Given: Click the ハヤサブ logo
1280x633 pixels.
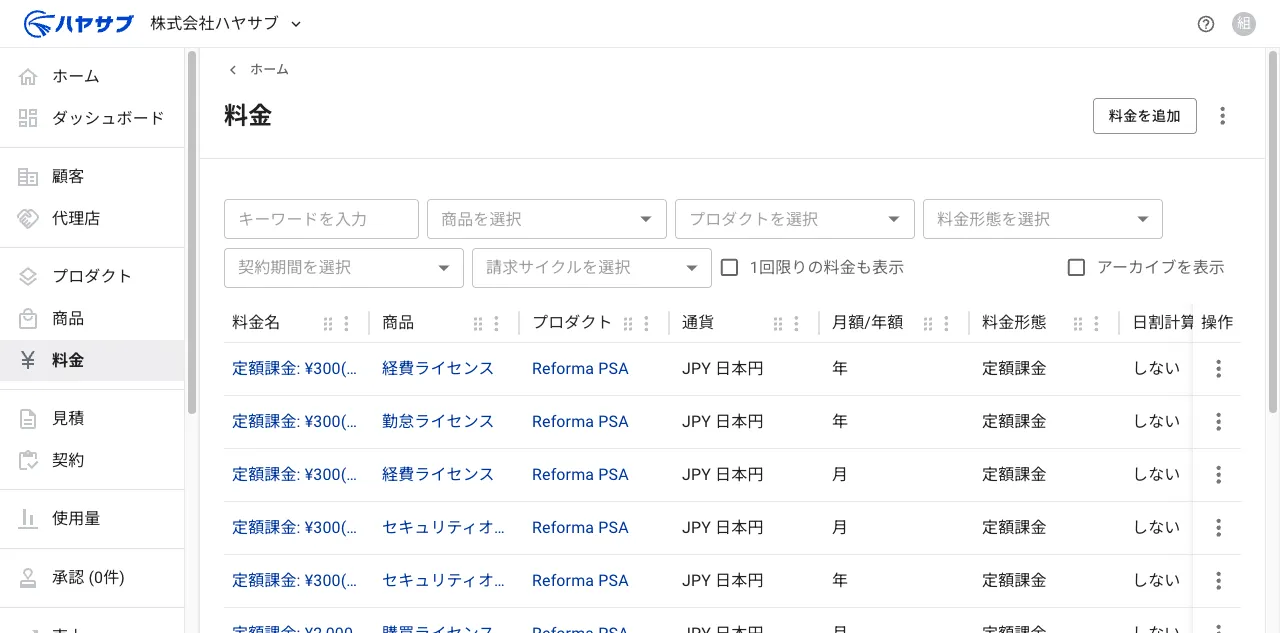Looking at the screenshot, I should [x=78, y=23].
